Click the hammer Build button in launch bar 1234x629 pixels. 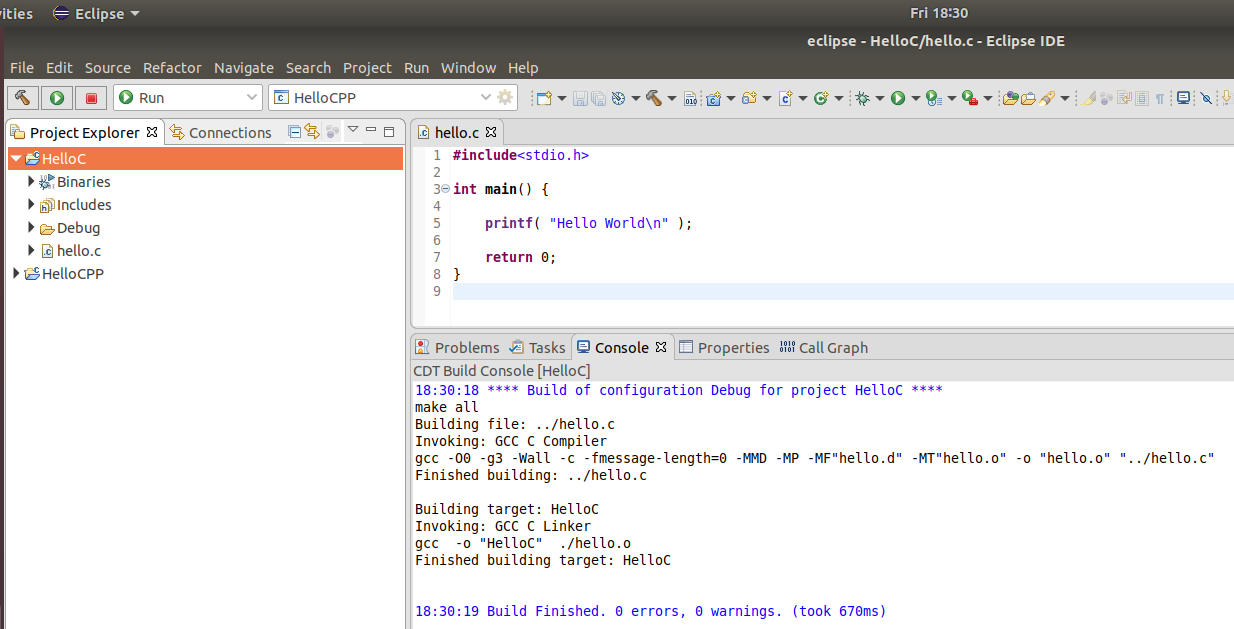24,97
